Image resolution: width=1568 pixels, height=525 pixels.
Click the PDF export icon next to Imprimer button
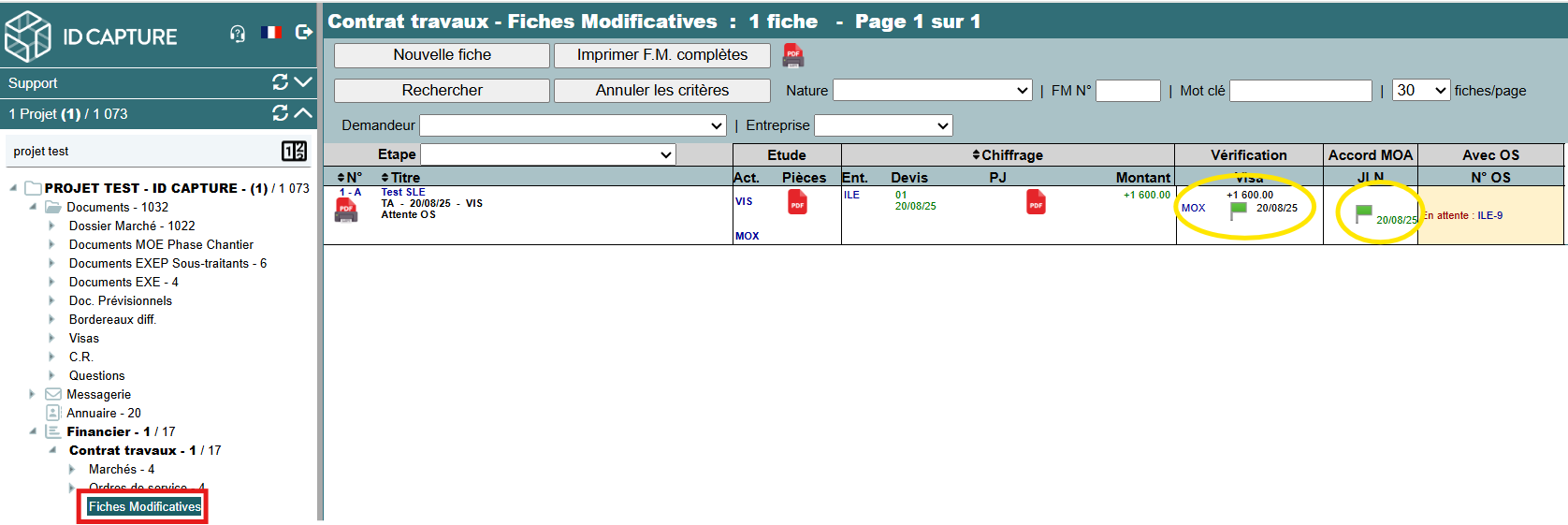coord(793,56)
